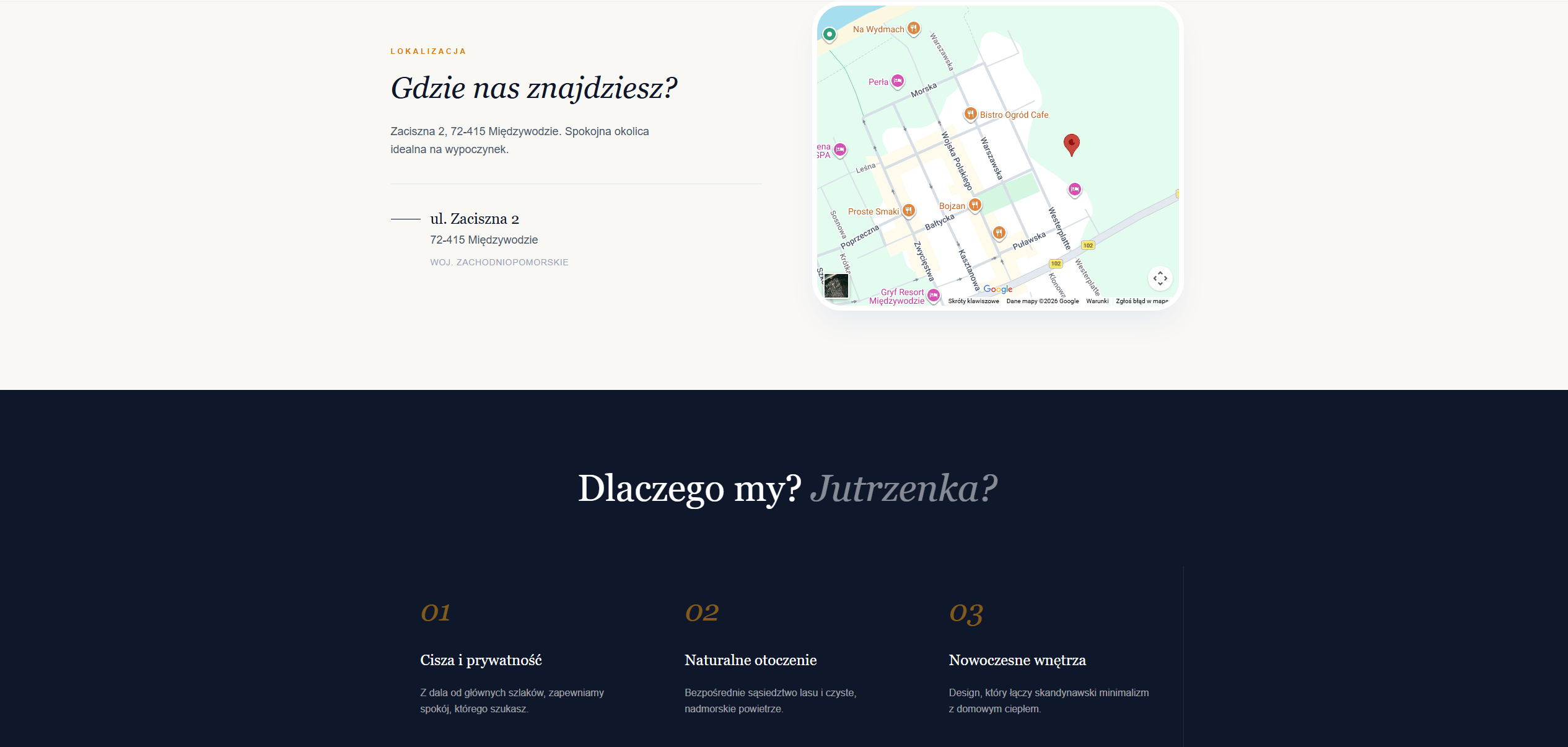Click road 102 shield near Westerplatte
Viewport: 1568px width, 747px height.
point(1087,245)
